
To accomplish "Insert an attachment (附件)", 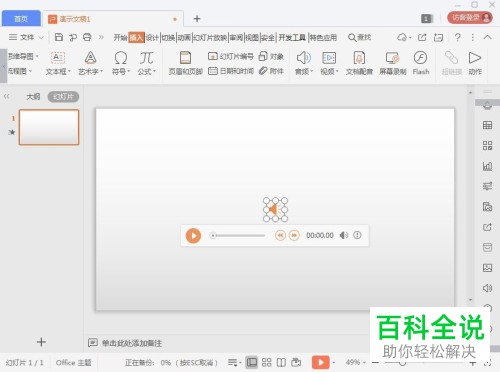I will pyautogui.click(x=271, y=71).
